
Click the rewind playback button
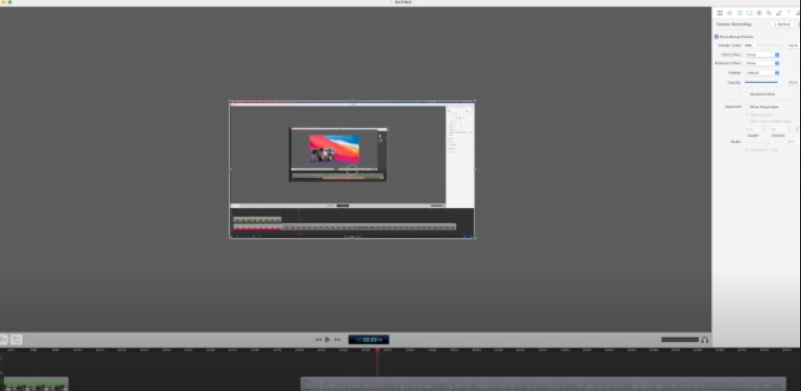(x=318, y=339)
